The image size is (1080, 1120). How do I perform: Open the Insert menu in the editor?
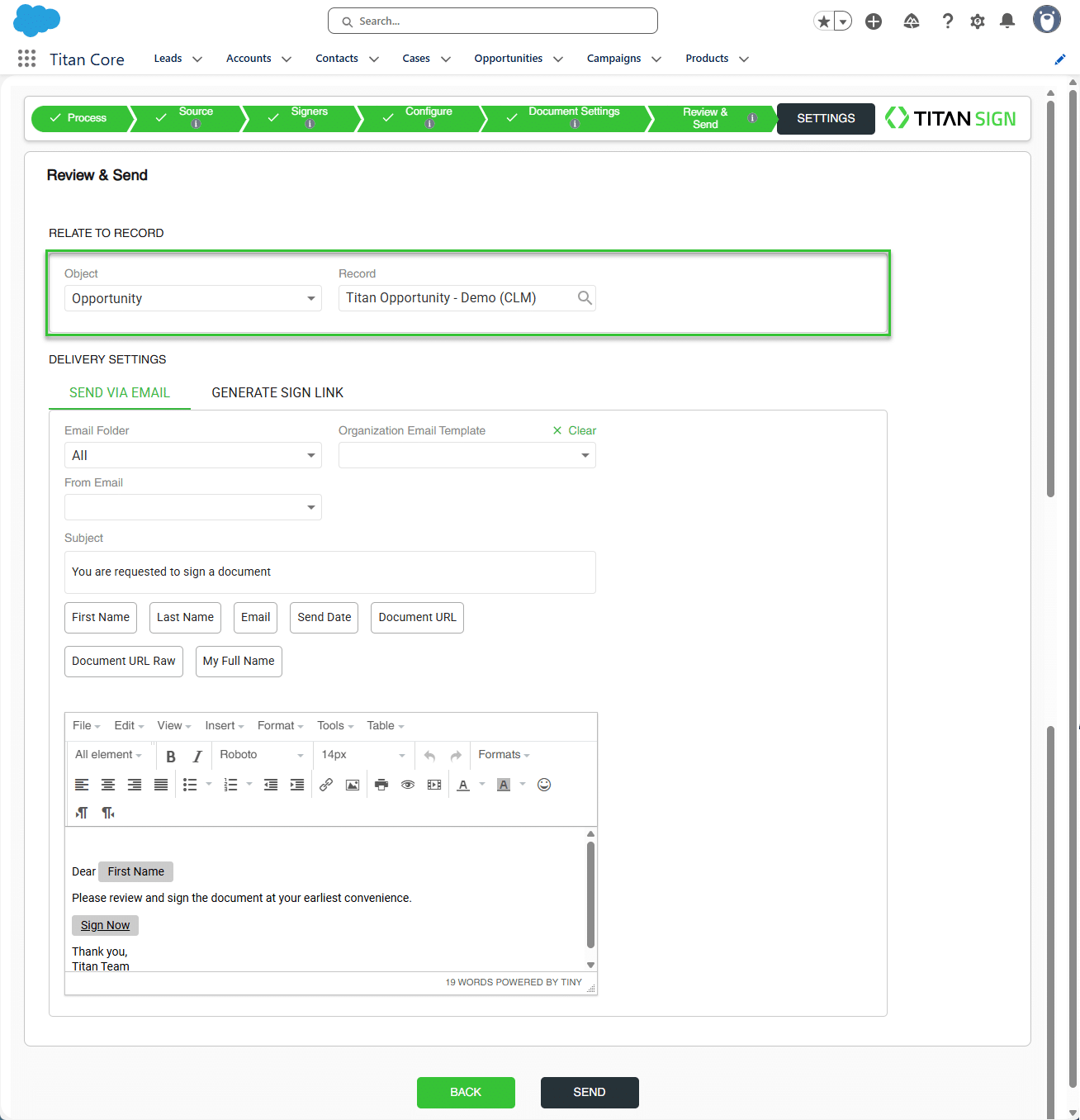point(224,725)
